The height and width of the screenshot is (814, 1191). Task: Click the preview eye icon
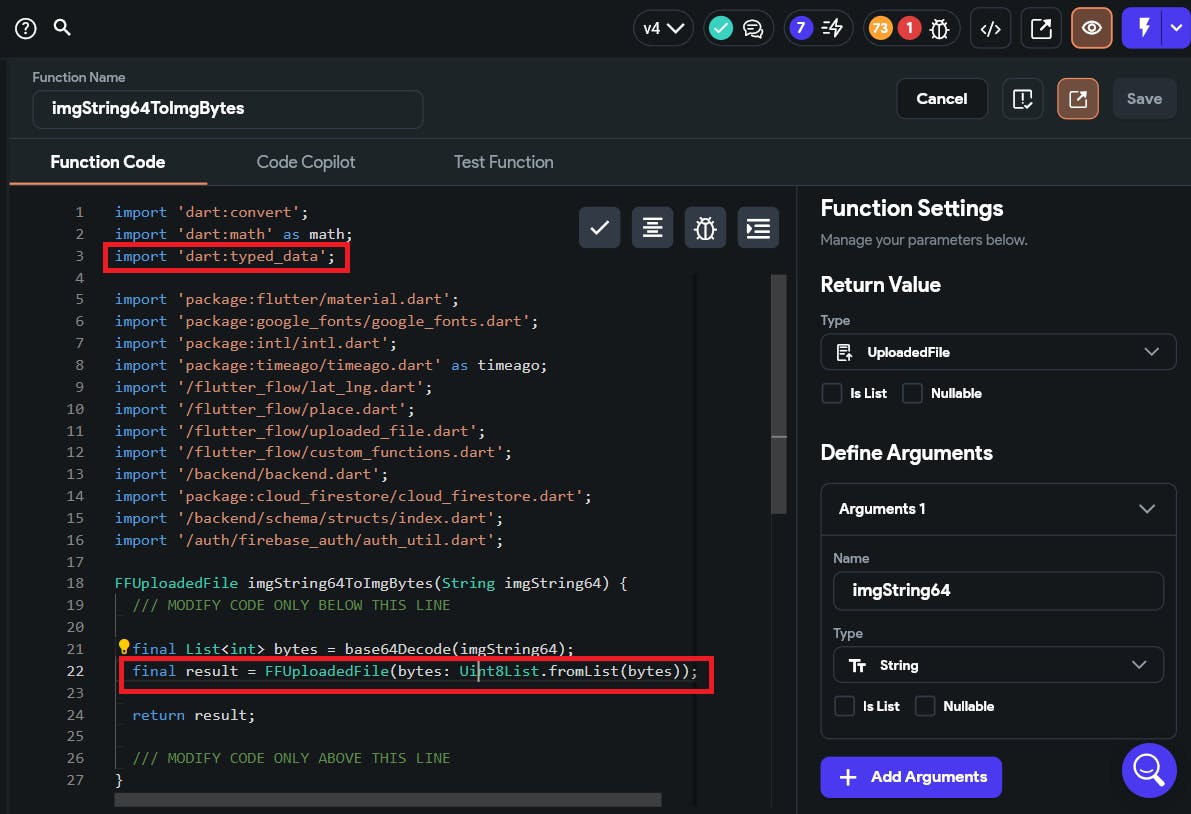click(1092, 29)
